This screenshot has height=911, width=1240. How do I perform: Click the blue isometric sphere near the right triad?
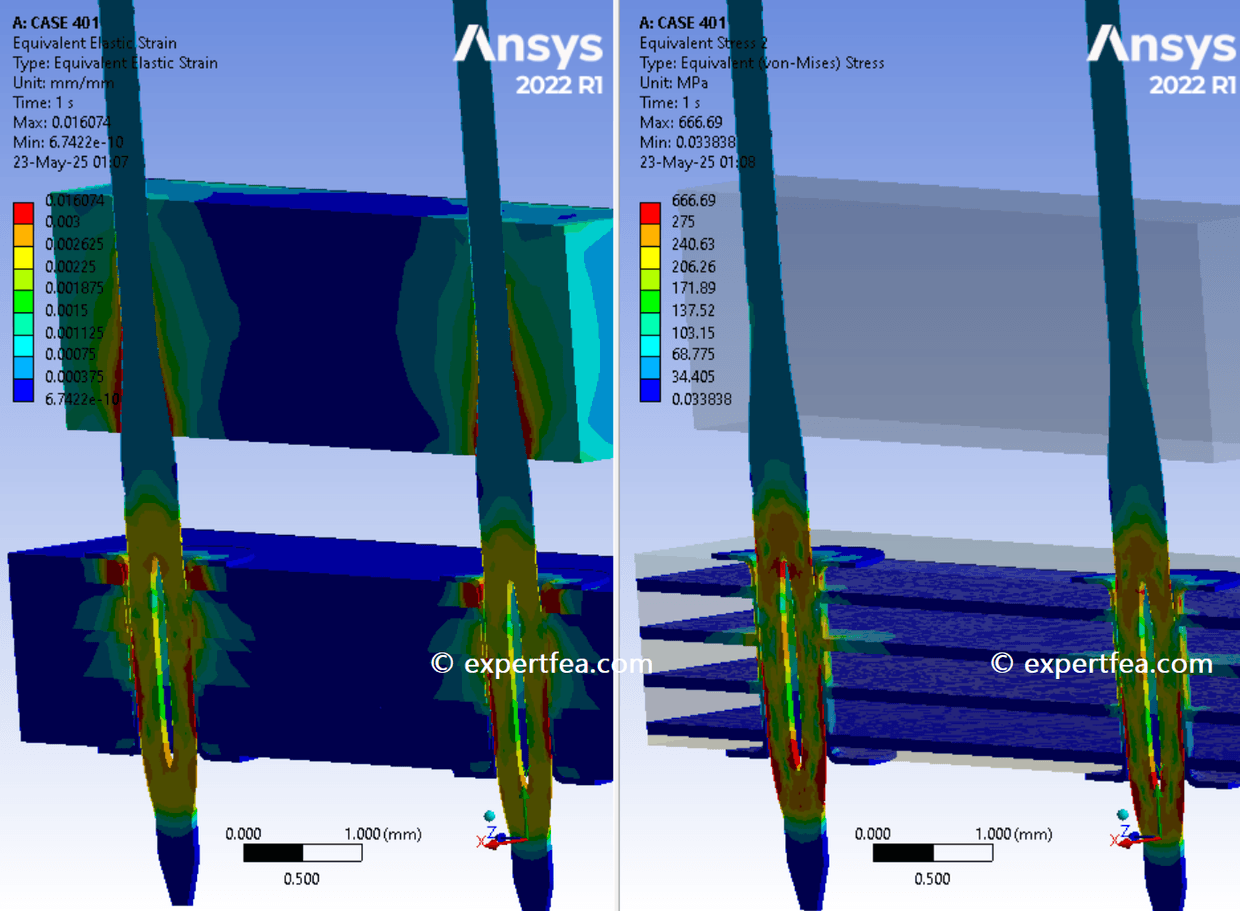[1122, 815]
